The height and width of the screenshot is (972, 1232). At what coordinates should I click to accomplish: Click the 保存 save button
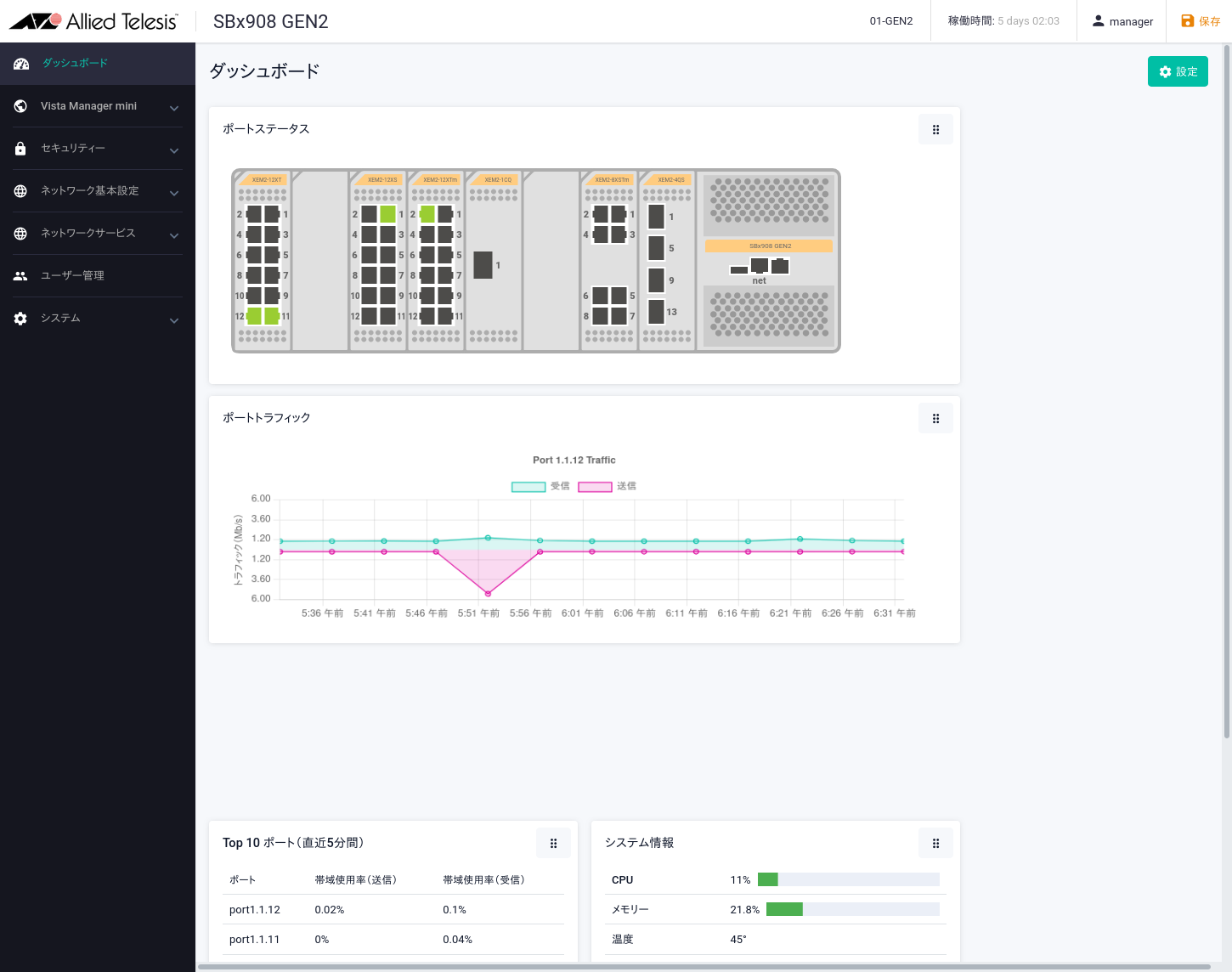(1201, 21)
